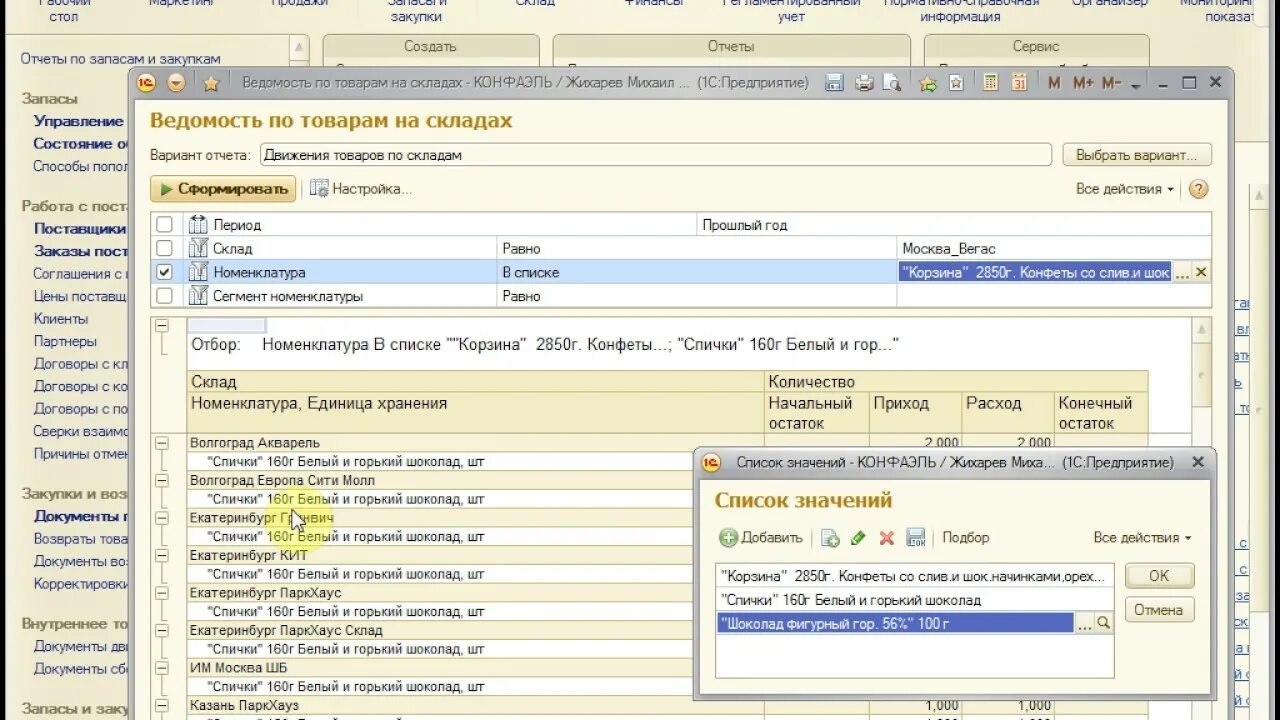Image resolution: width=1280 pixels, height=720 pixels.
Task: Click the Выбрать вариант... button
Action: pyautogui.click(x=1137, y=155)
